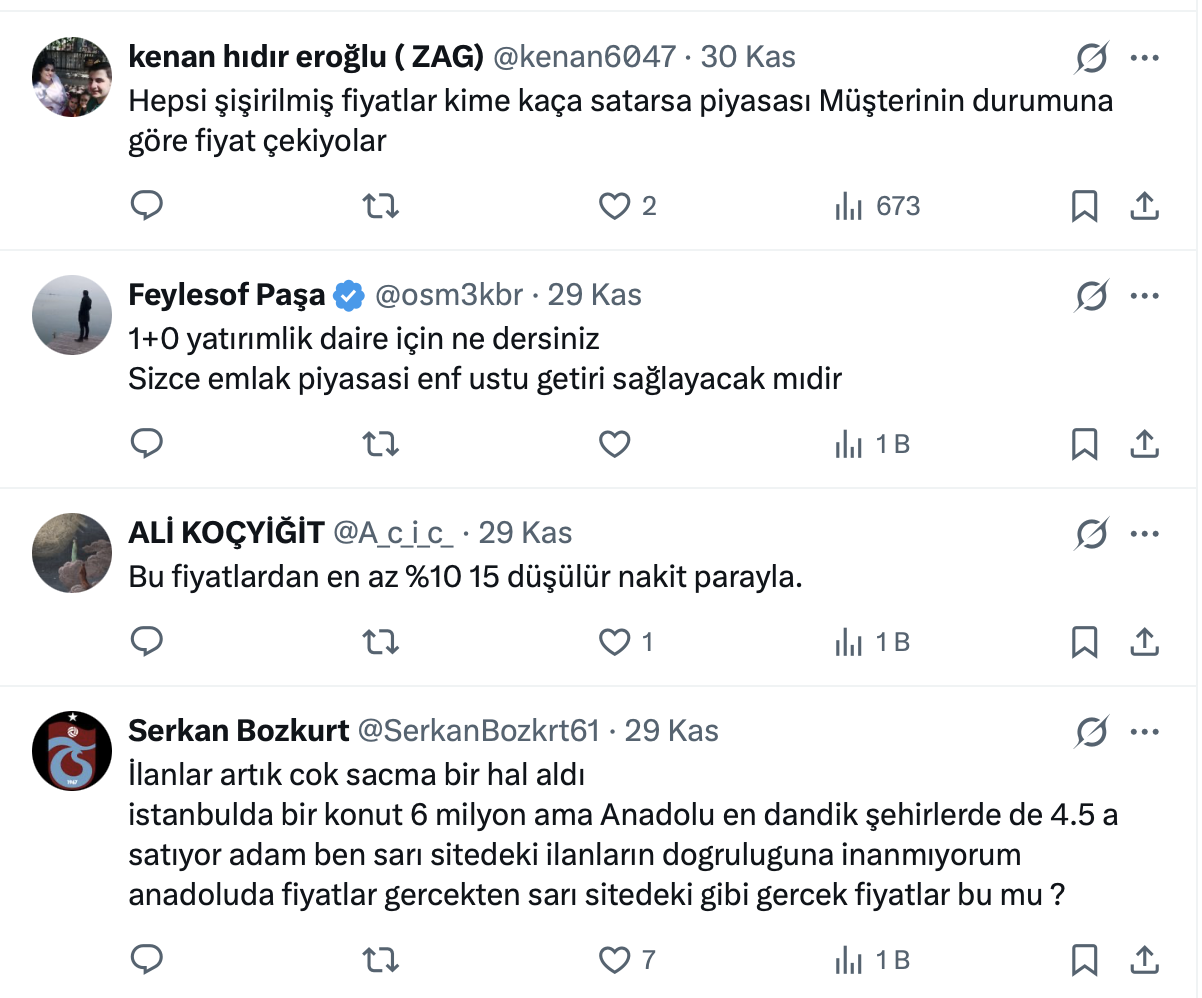
Task: Open Serkan Bozkurt's profile name link
Action: pos(238,731)
